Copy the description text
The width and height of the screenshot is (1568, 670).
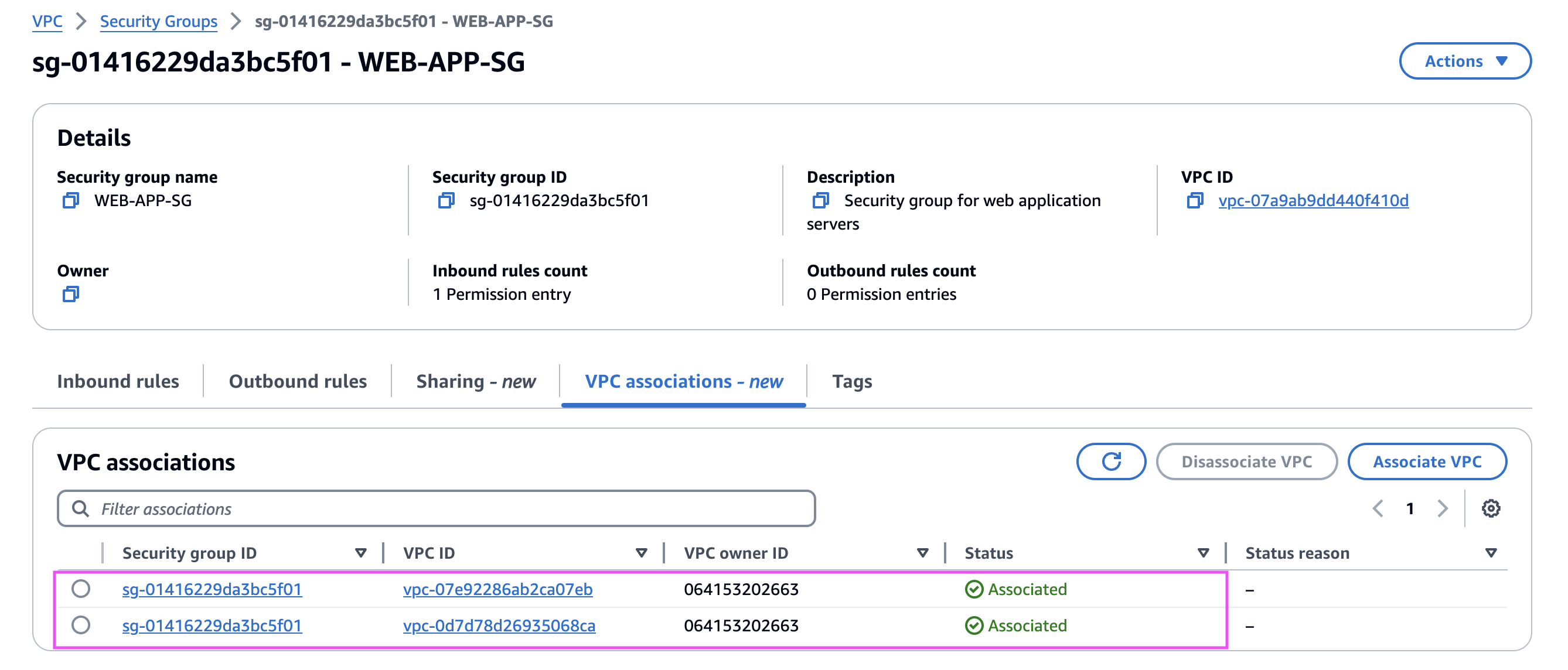[x=820, y=200]
